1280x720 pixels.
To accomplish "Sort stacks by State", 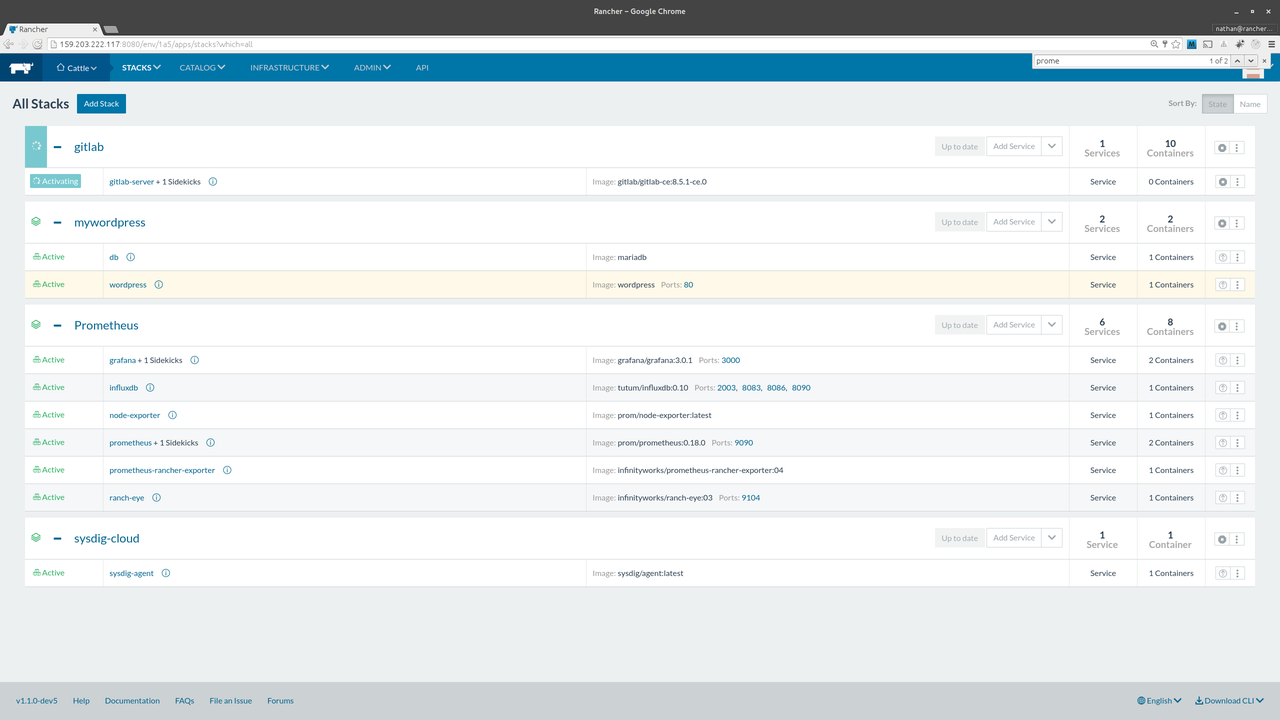I will pos(1217,104).
